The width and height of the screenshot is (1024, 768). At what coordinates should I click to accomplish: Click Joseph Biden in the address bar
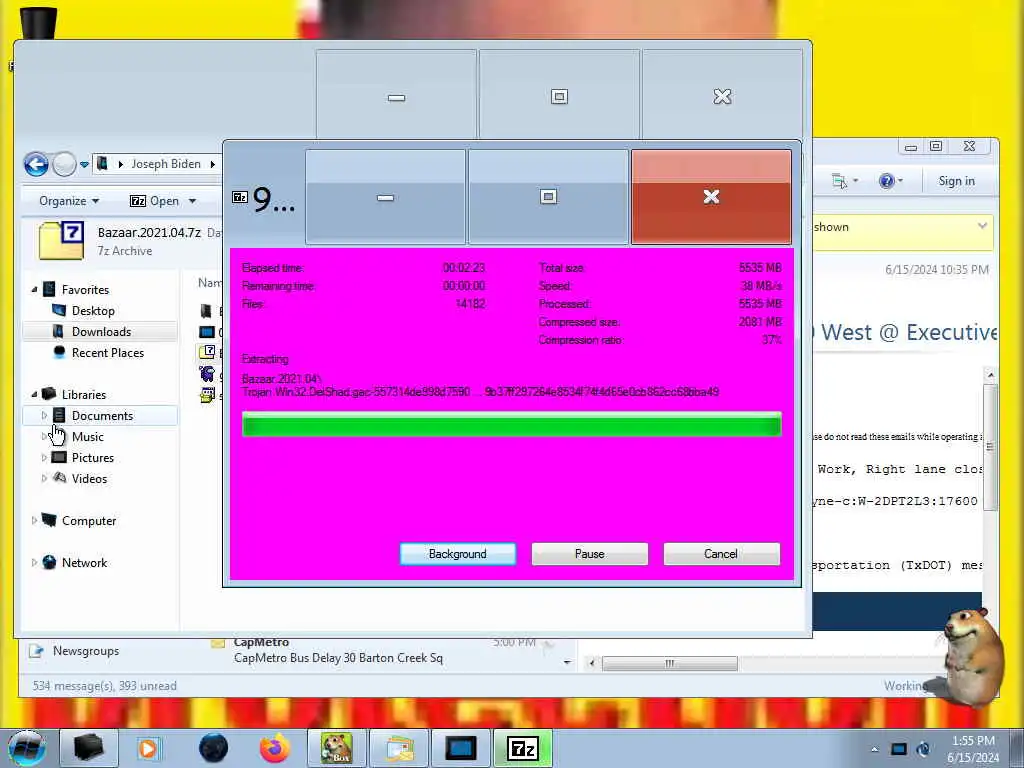pyautogui.click(x=166, y=164)
